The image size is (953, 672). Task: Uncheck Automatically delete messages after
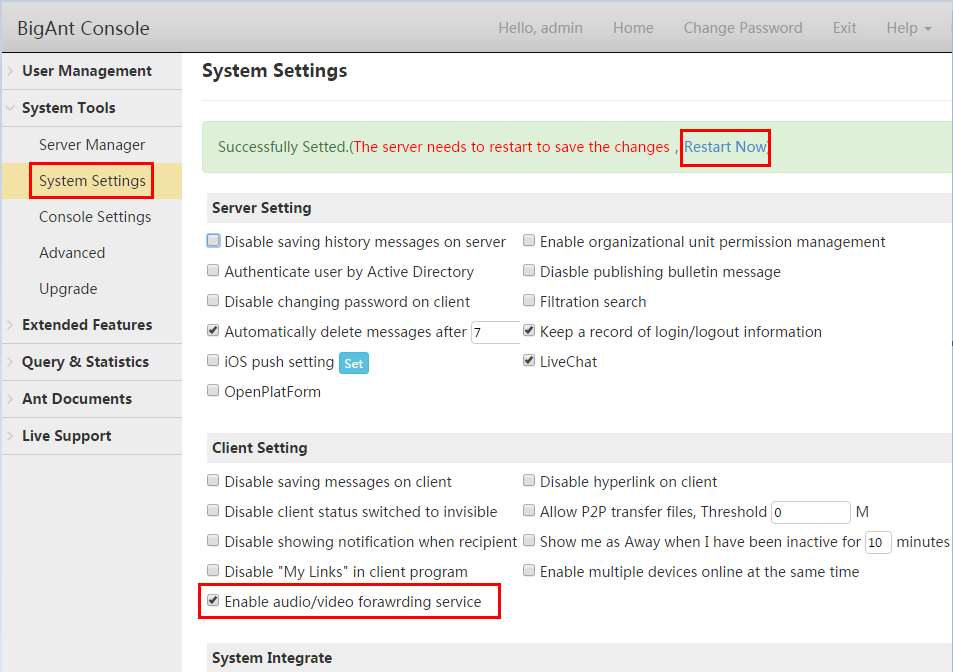point(213,331)
